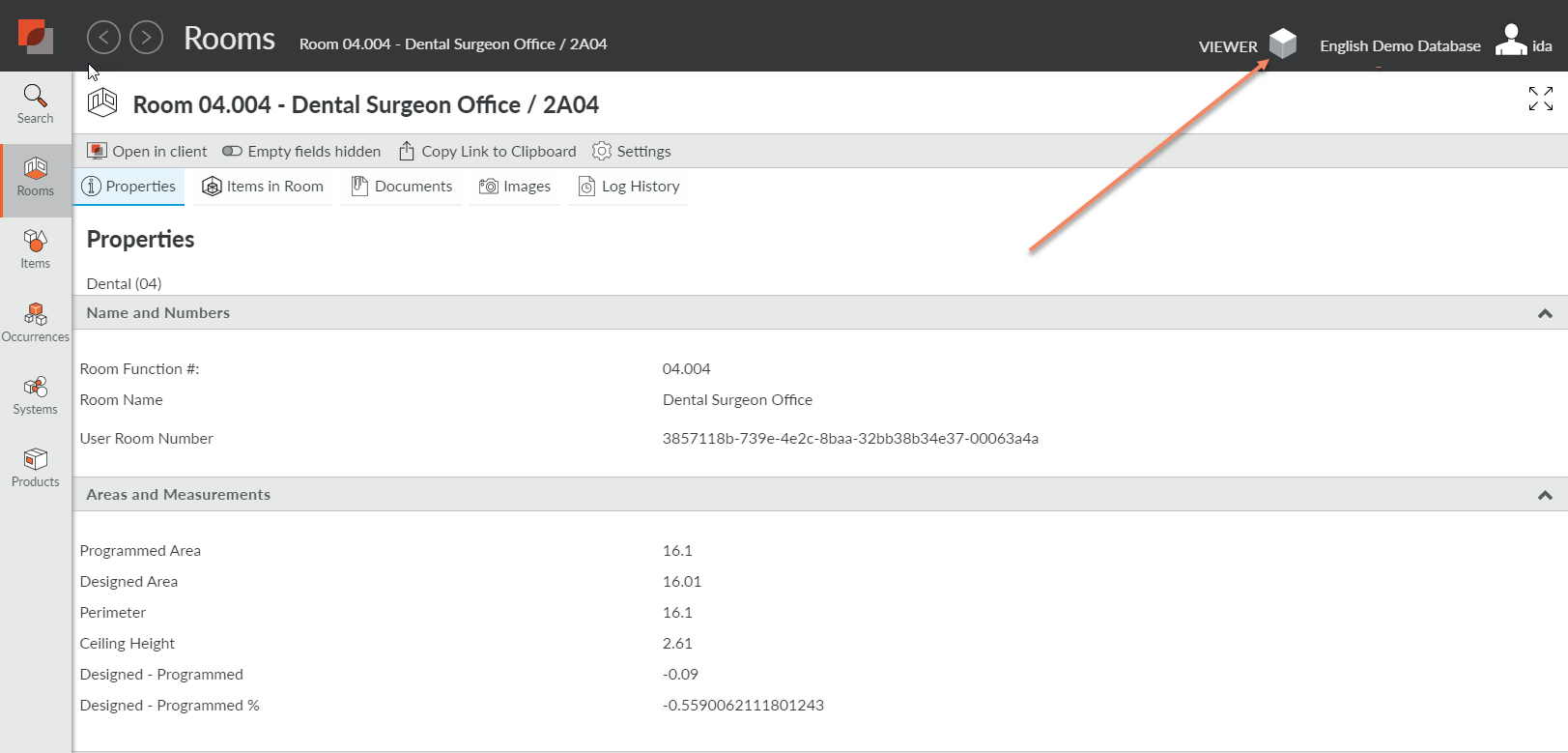Click Open in client button
1568x753 pixels.
tap(147, 151)
